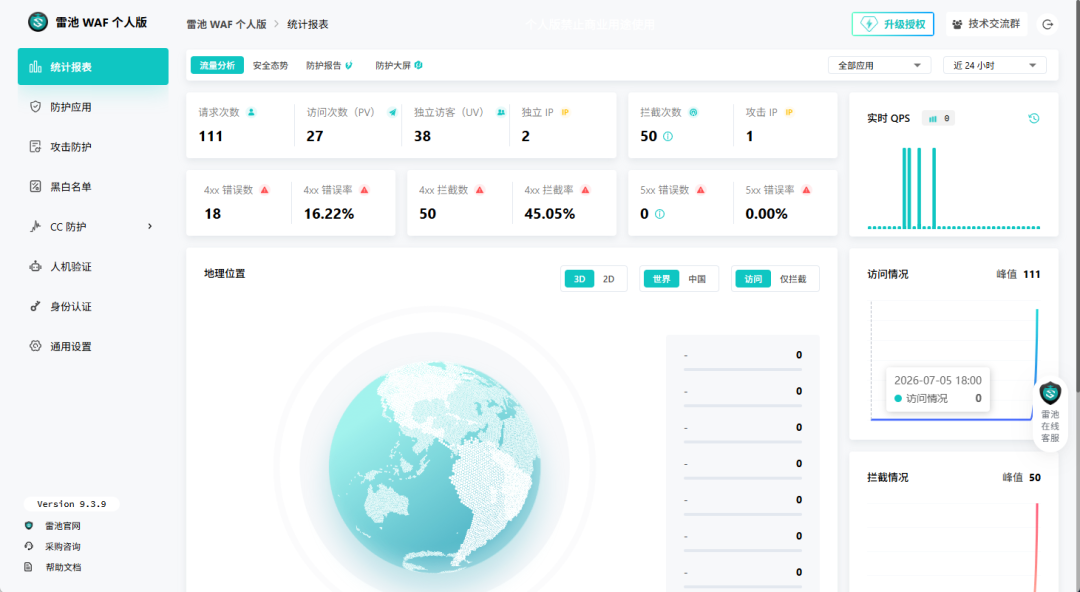Open the 防护报告 tab
Screen dimensions: 1080x592
tap(329, 65)
